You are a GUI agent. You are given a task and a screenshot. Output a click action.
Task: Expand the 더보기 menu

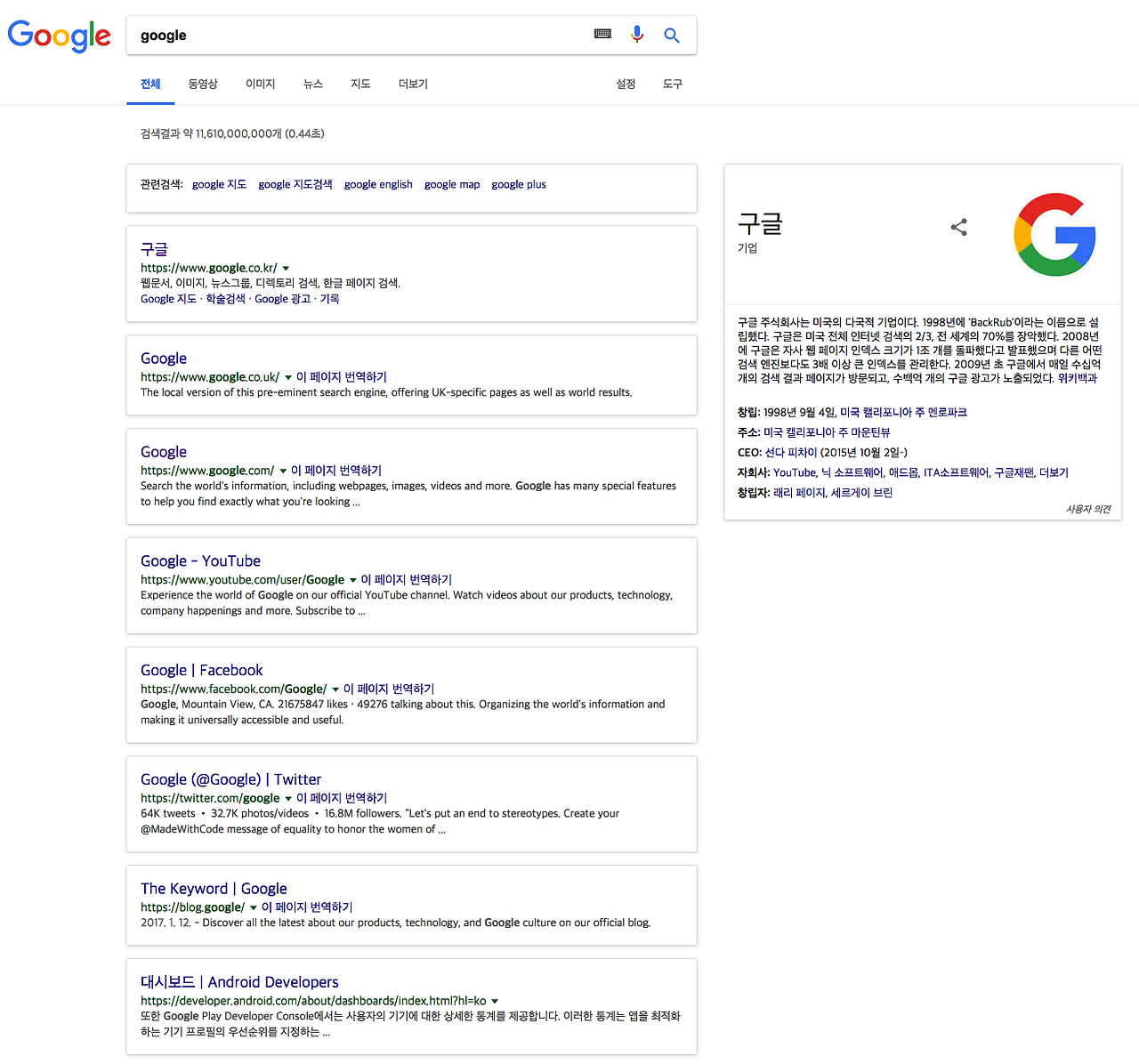pos(413,84)
